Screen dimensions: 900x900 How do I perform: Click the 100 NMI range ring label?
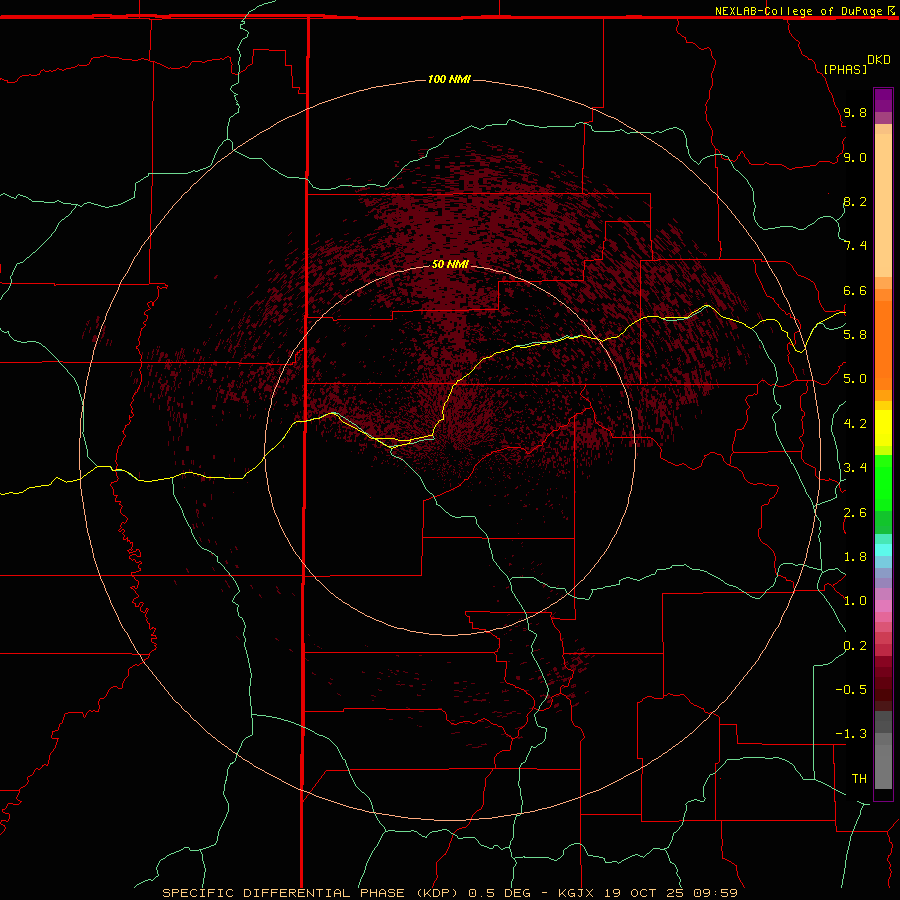[449, 79]
